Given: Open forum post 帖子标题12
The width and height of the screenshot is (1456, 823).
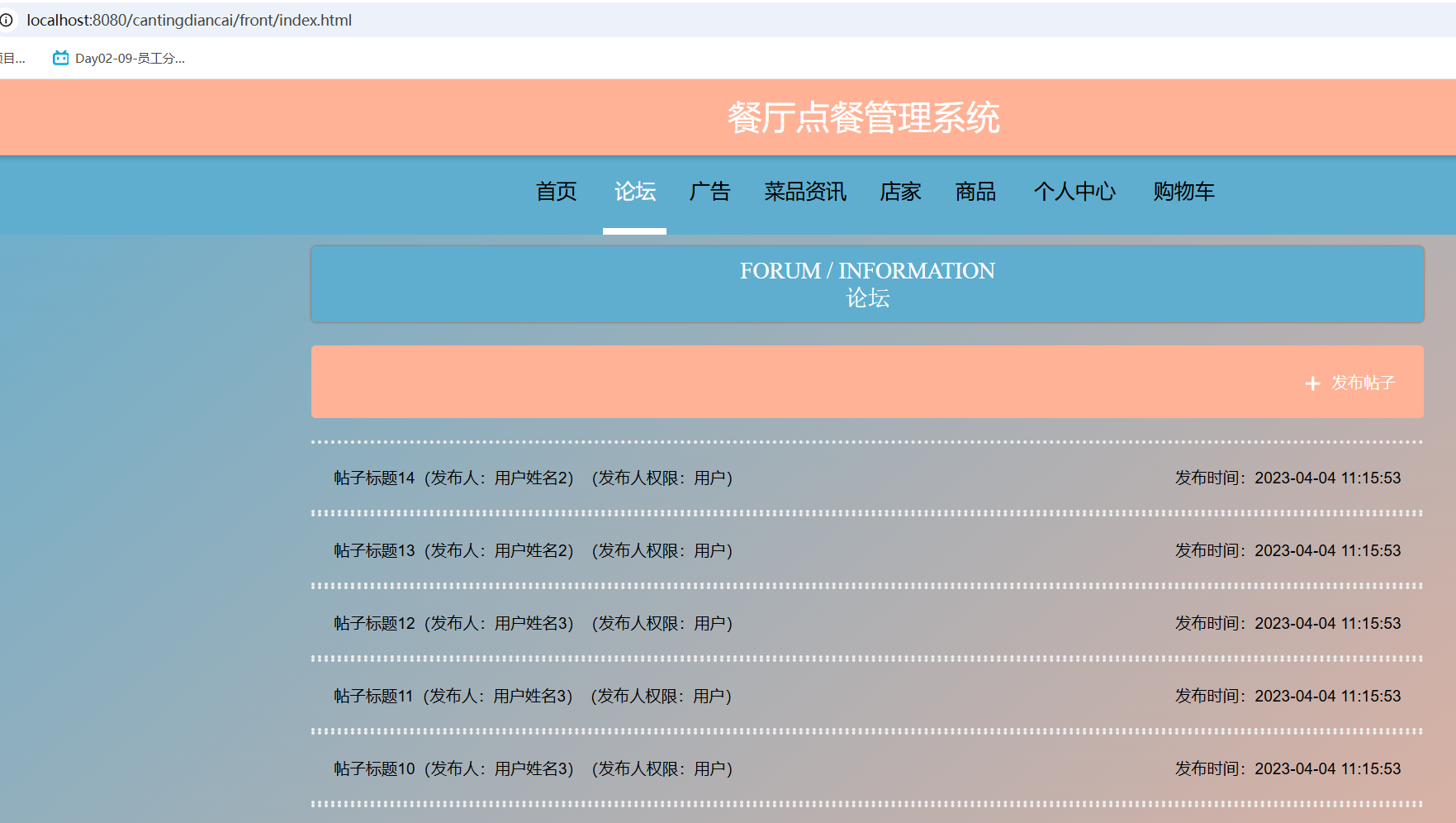Looking at the screenshot, I should 374,624.
